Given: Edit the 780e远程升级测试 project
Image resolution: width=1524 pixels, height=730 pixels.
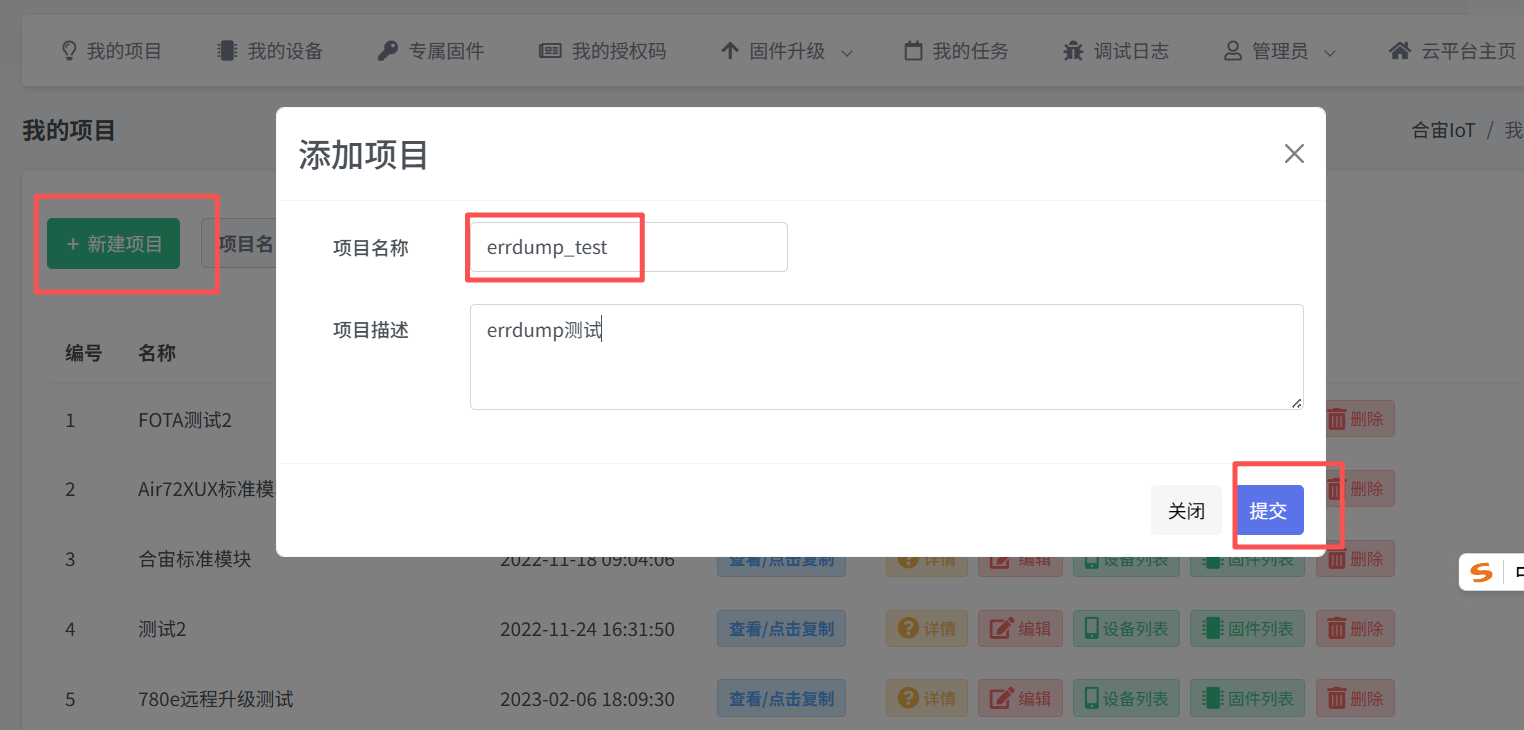Looking at the screenshot, I should [1019, 698].
